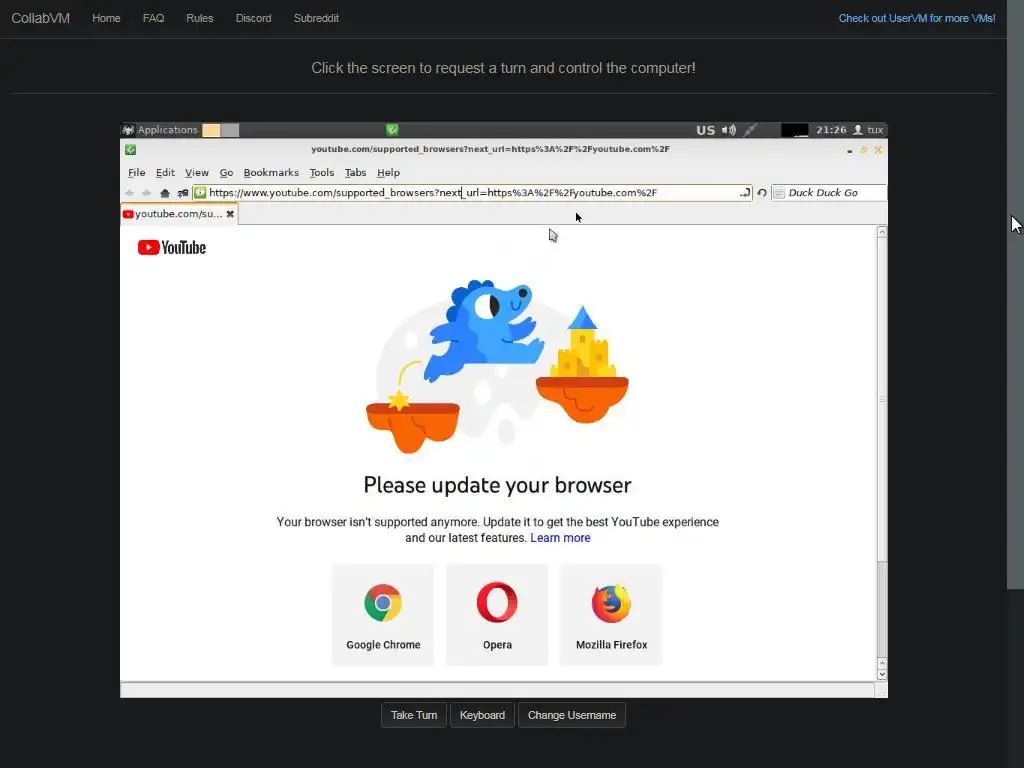Click the browser scrollbar bottom down arrow

click(882, 675)
